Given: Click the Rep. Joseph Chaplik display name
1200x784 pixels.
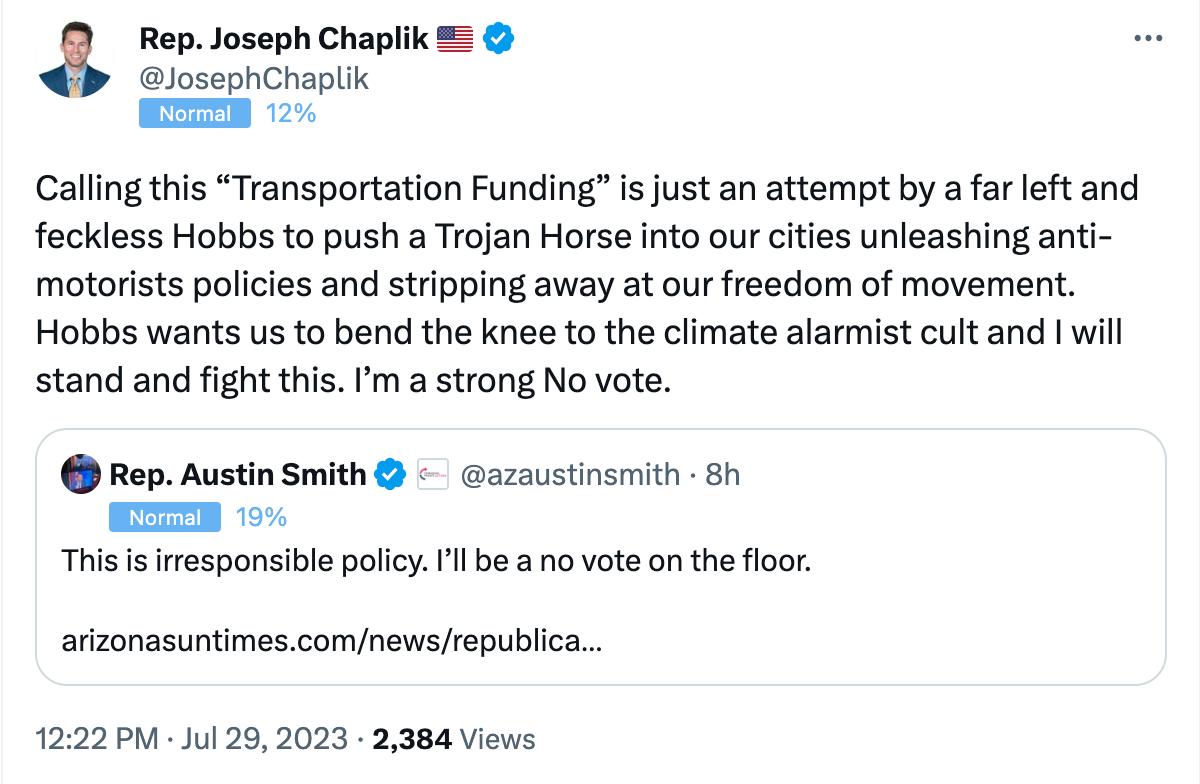Looking at the screenshot, I should pos(284,39).
